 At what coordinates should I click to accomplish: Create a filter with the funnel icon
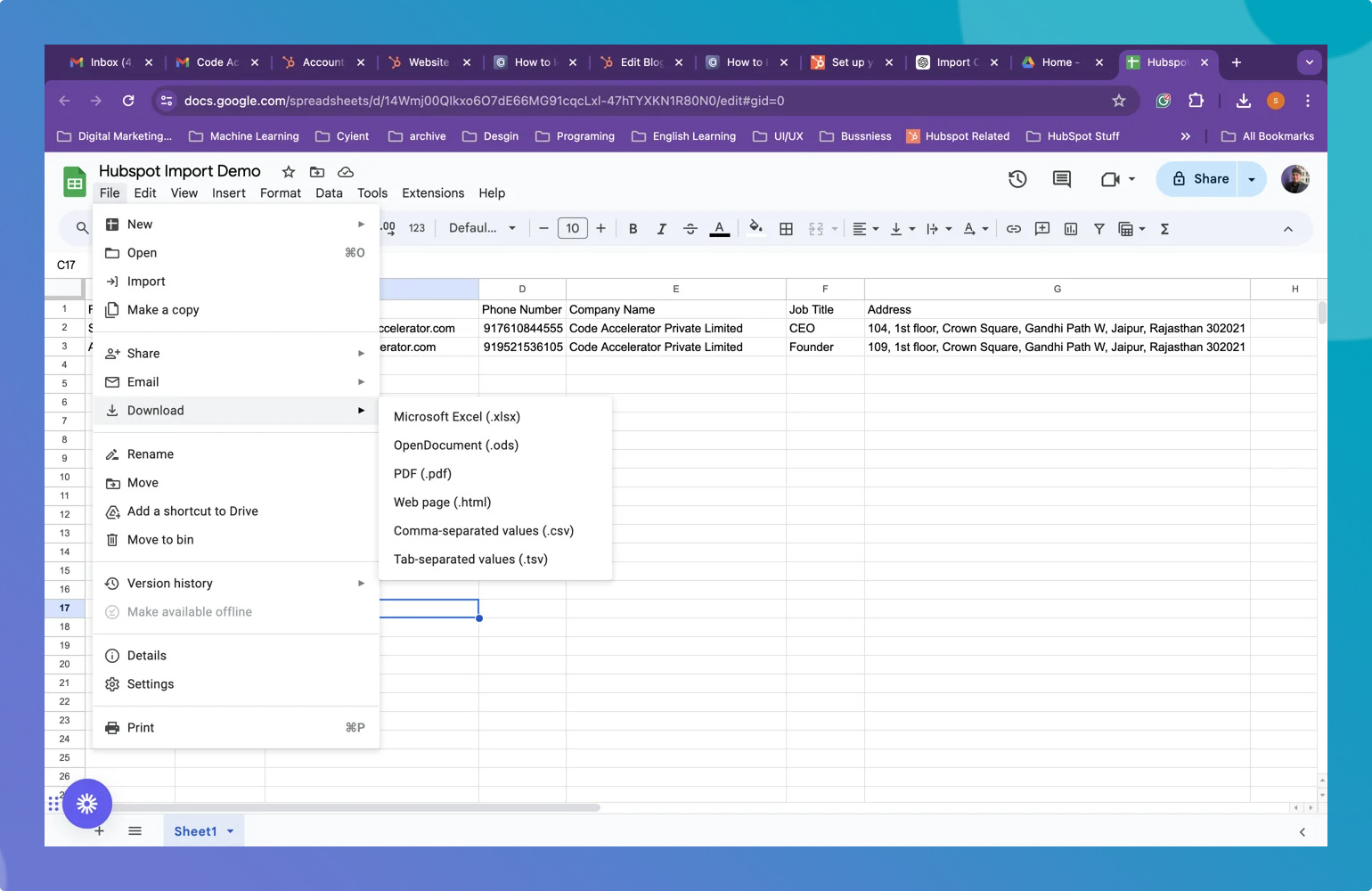coord(1099,228)
